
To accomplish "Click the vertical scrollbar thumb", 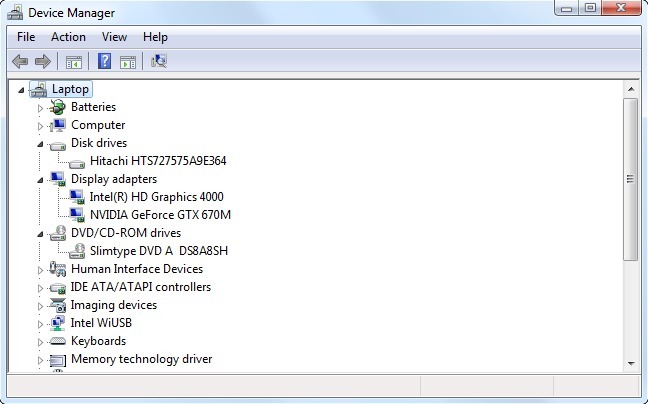I will (x=631, y=179).
